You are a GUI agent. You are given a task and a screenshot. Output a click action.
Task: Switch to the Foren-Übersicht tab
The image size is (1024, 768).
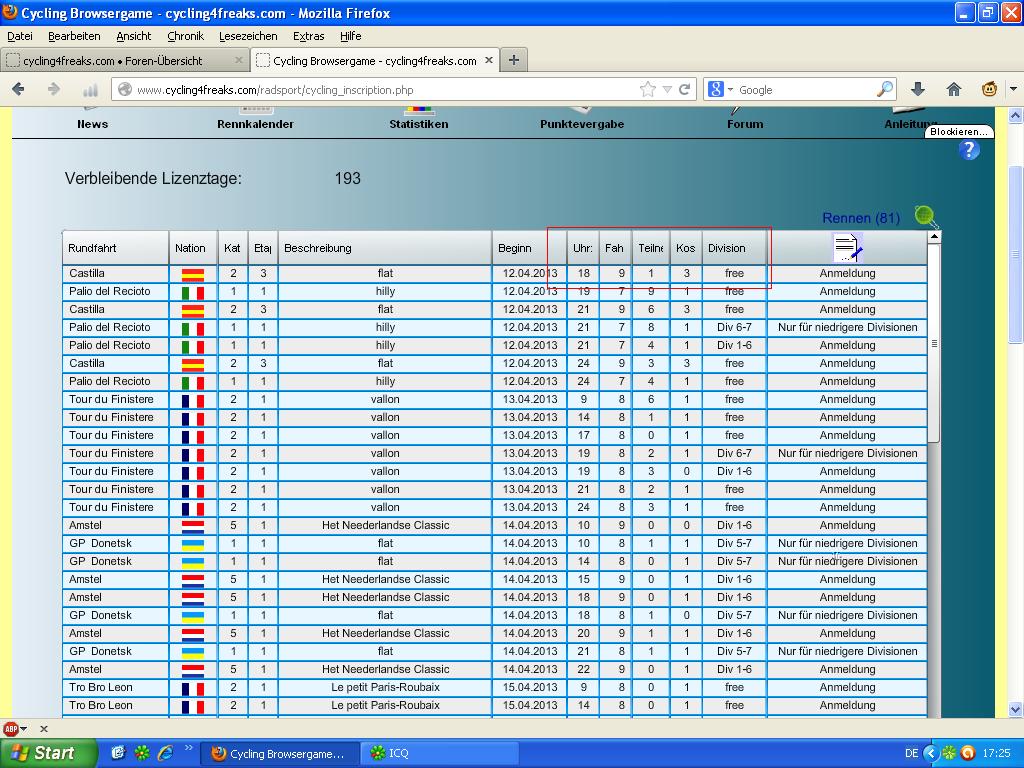124,60
